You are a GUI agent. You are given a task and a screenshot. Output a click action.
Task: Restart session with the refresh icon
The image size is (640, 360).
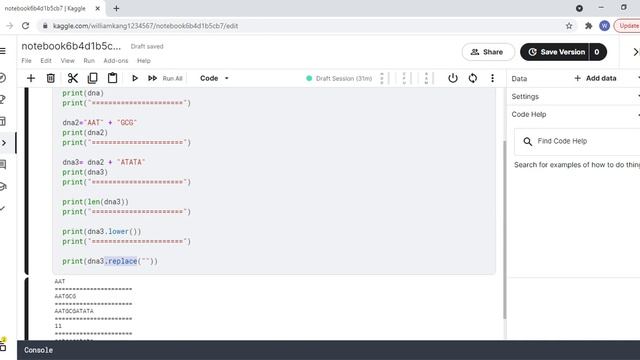click(473, 78)
